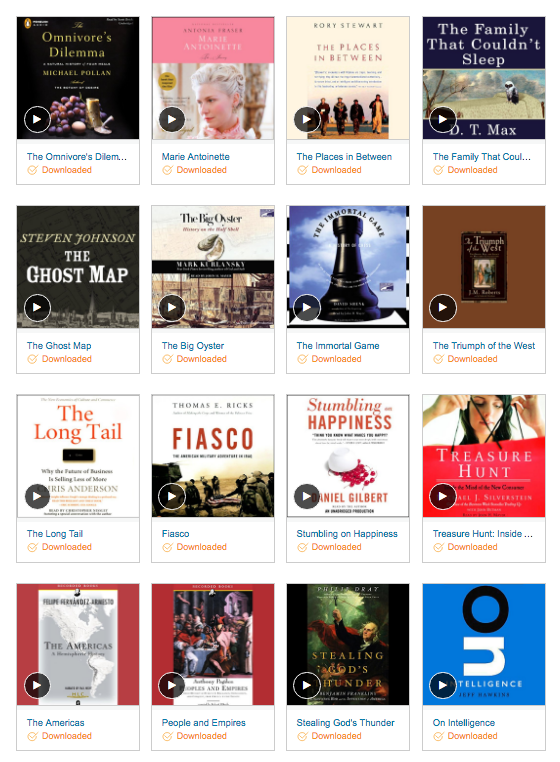560x762 pixels.
Task: Play The Immortal Game audiobook
Action: [x=307, y=308]
